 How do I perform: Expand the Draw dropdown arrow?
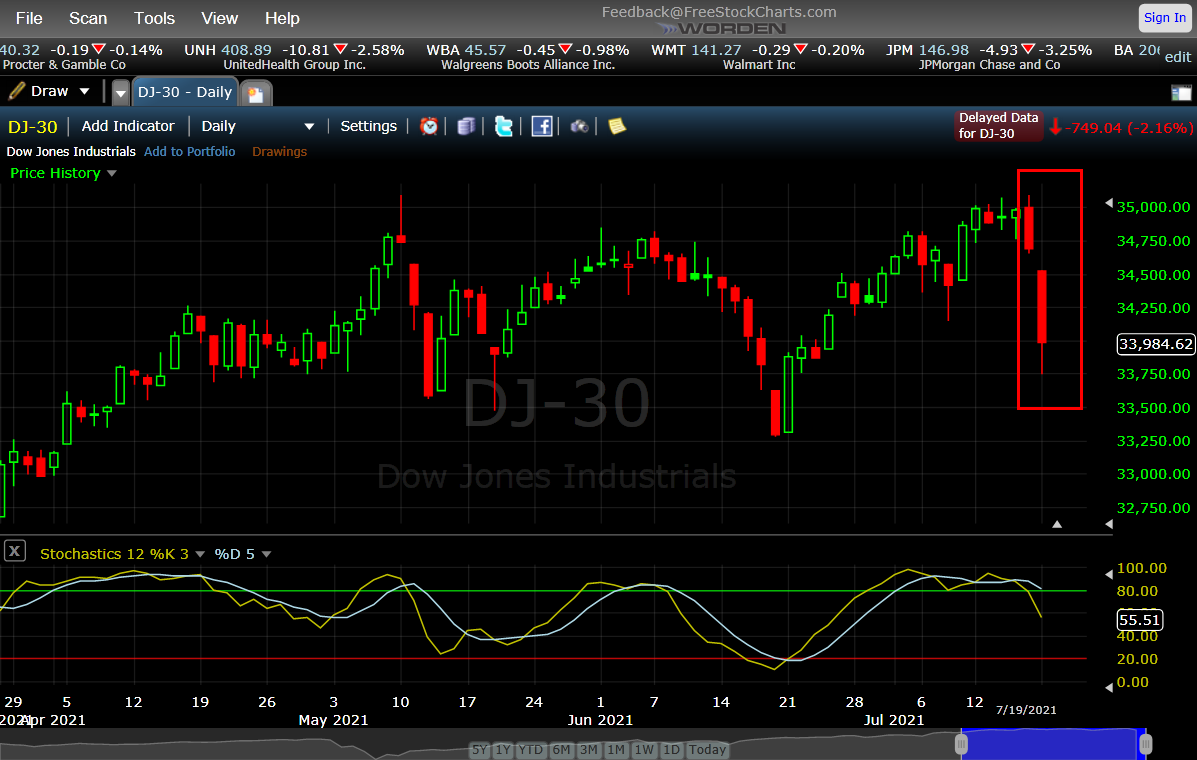[85, 92]
